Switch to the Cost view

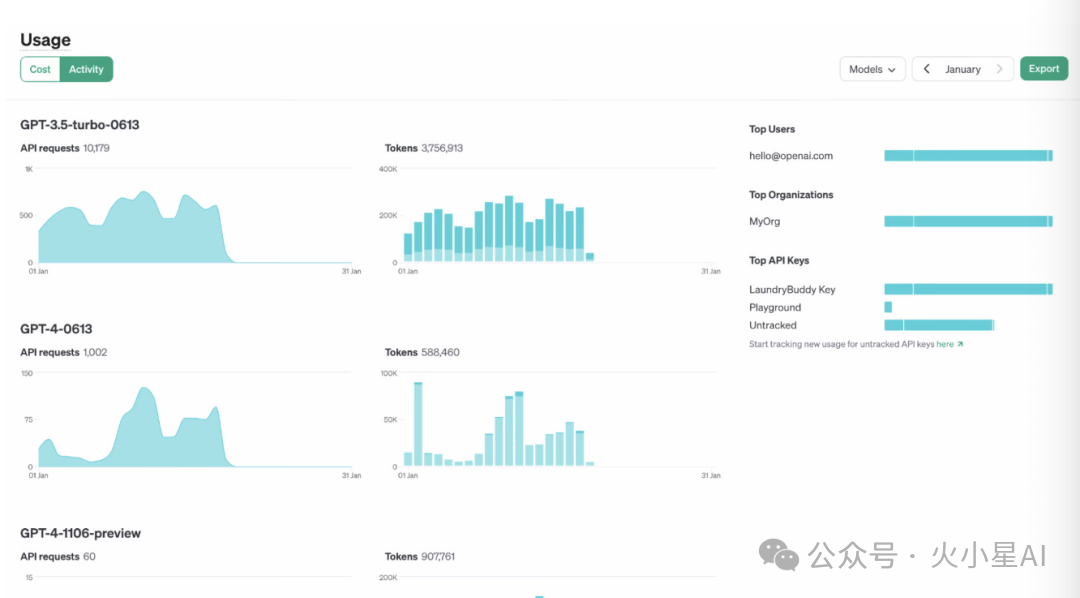[40, 69]
